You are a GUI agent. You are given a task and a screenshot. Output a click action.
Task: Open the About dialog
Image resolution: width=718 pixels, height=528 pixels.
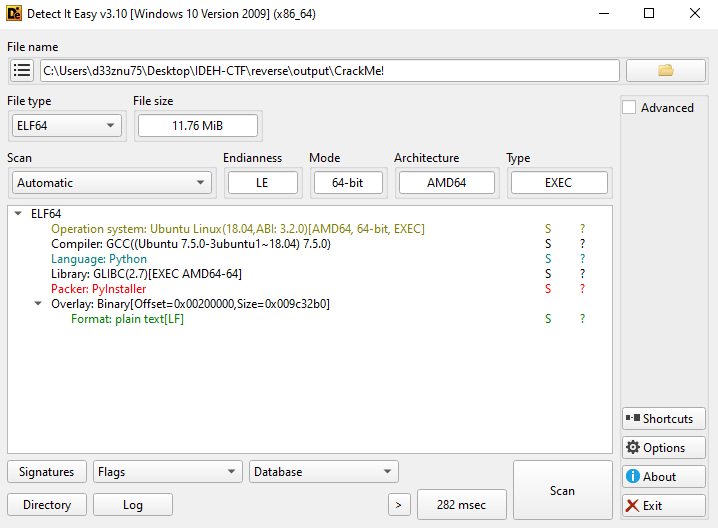point(664,477)
